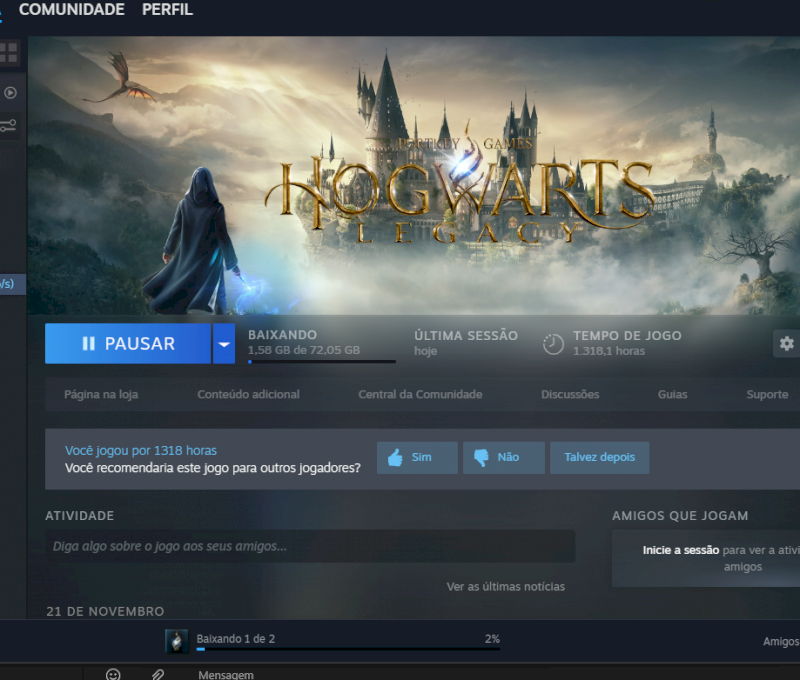Click the BAIXANDO download progress bar
Screen dimensions: 800x680
(321, 361)
